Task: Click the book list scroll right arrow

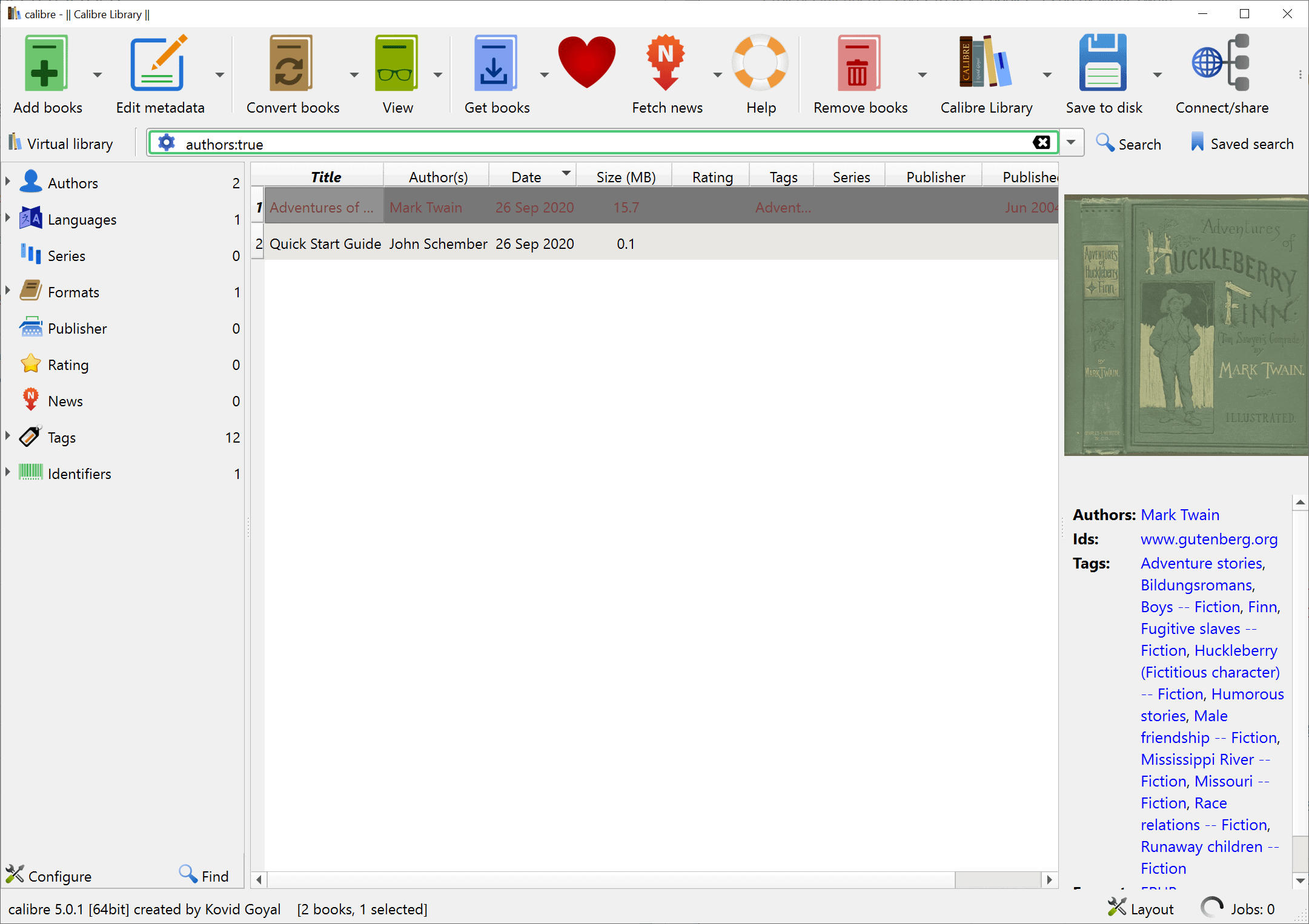Action: (1049, 879)
